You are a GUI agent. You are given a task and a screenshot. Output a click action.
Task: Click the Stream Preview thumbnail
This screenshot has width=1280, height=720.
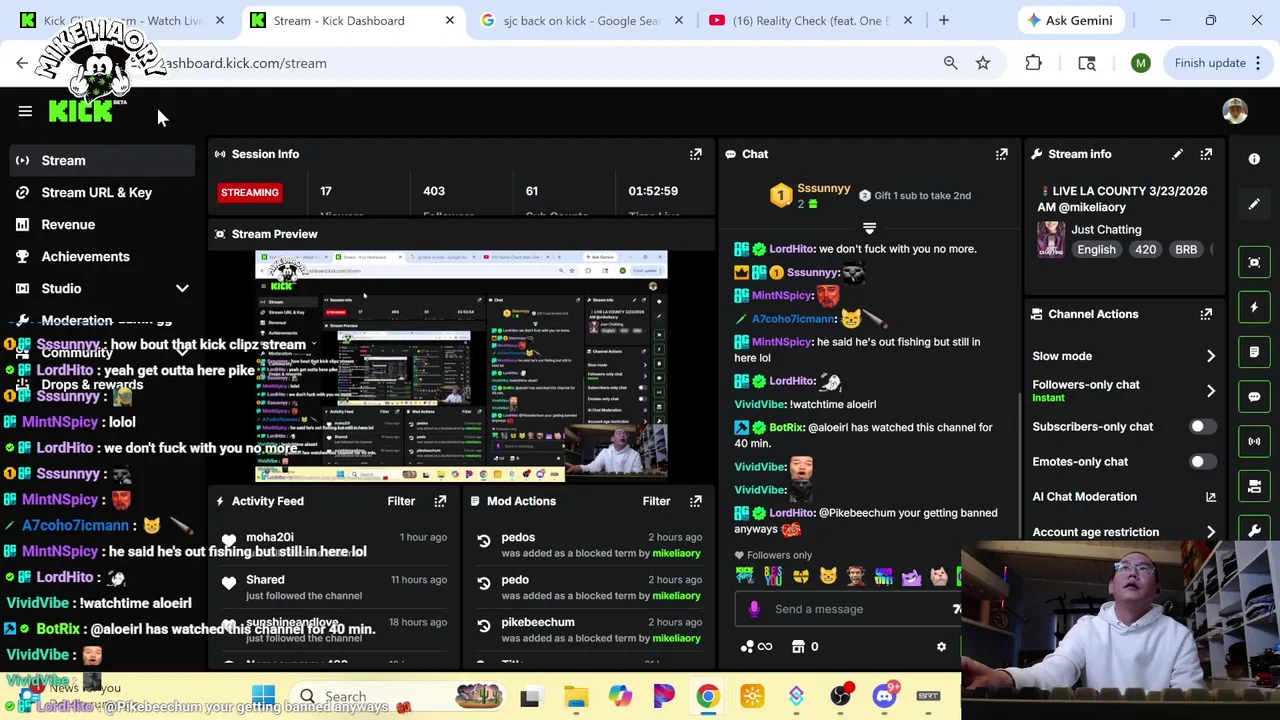tap(461, 366)
